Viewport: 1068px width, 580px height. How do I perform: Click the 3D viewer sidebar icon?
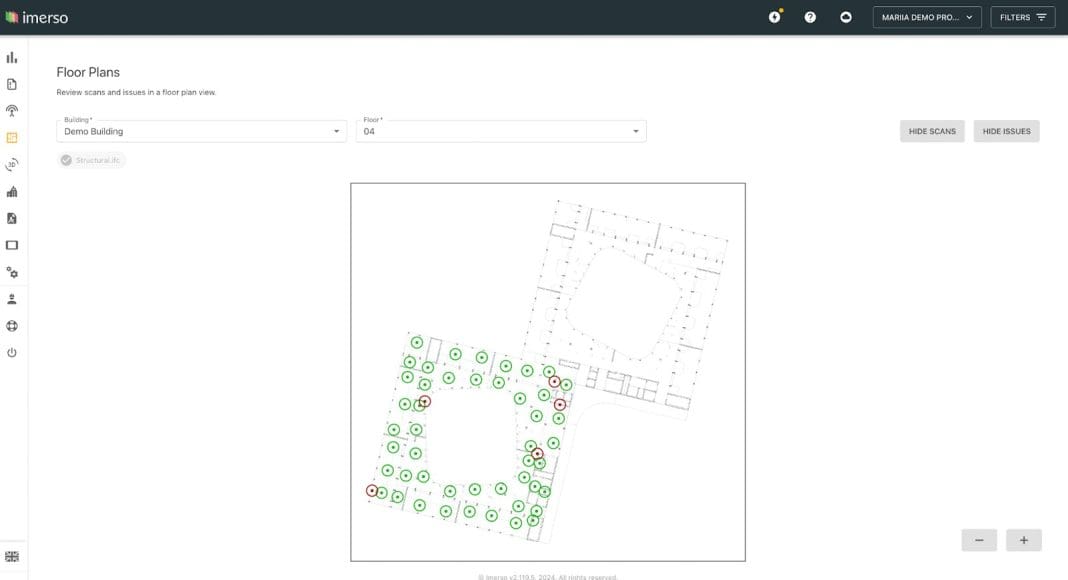pos(12,165)
